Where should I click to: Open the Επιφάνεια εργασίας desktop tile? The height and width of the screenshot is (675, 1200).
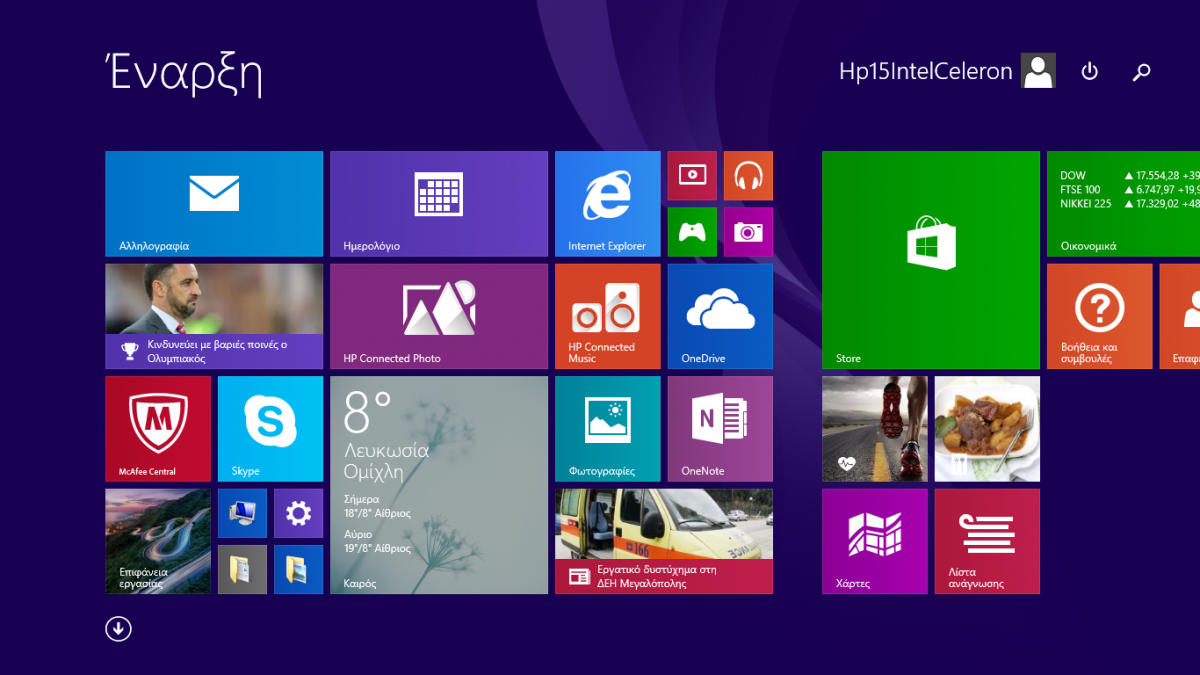tap(158, 541)
